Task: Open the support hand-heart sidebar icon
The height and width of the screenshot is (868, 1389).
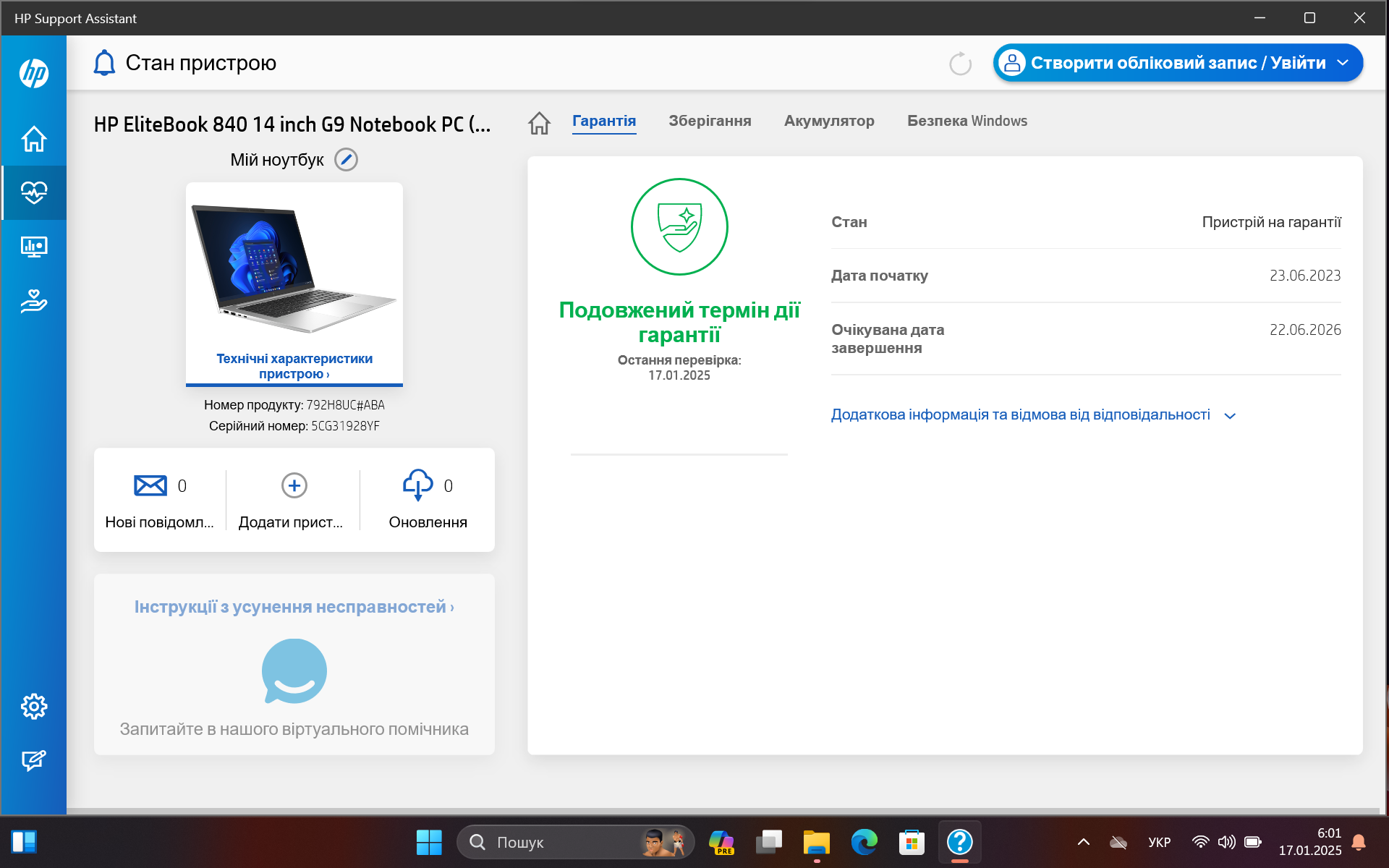Action: tap(34, 301)
